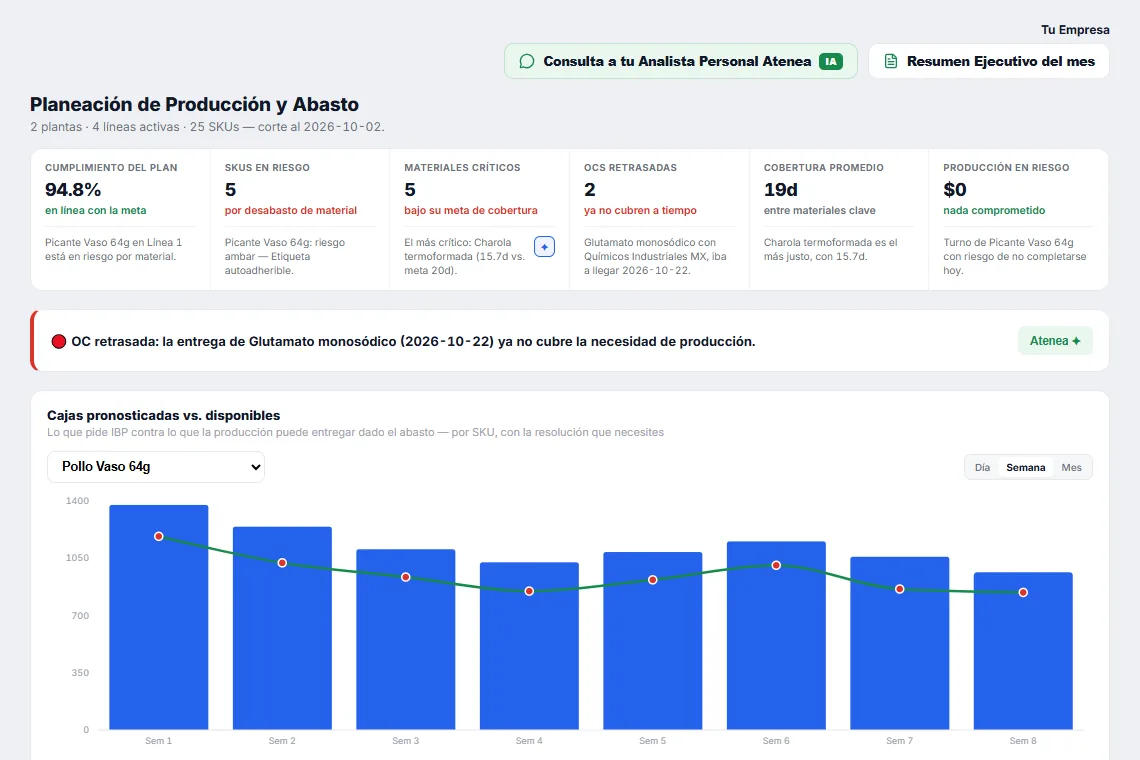This screenshot has height=760, width=1140.
Task: Click the Sem 5 bar in chart
Action: pyautogui.click(x=653, y=641)
